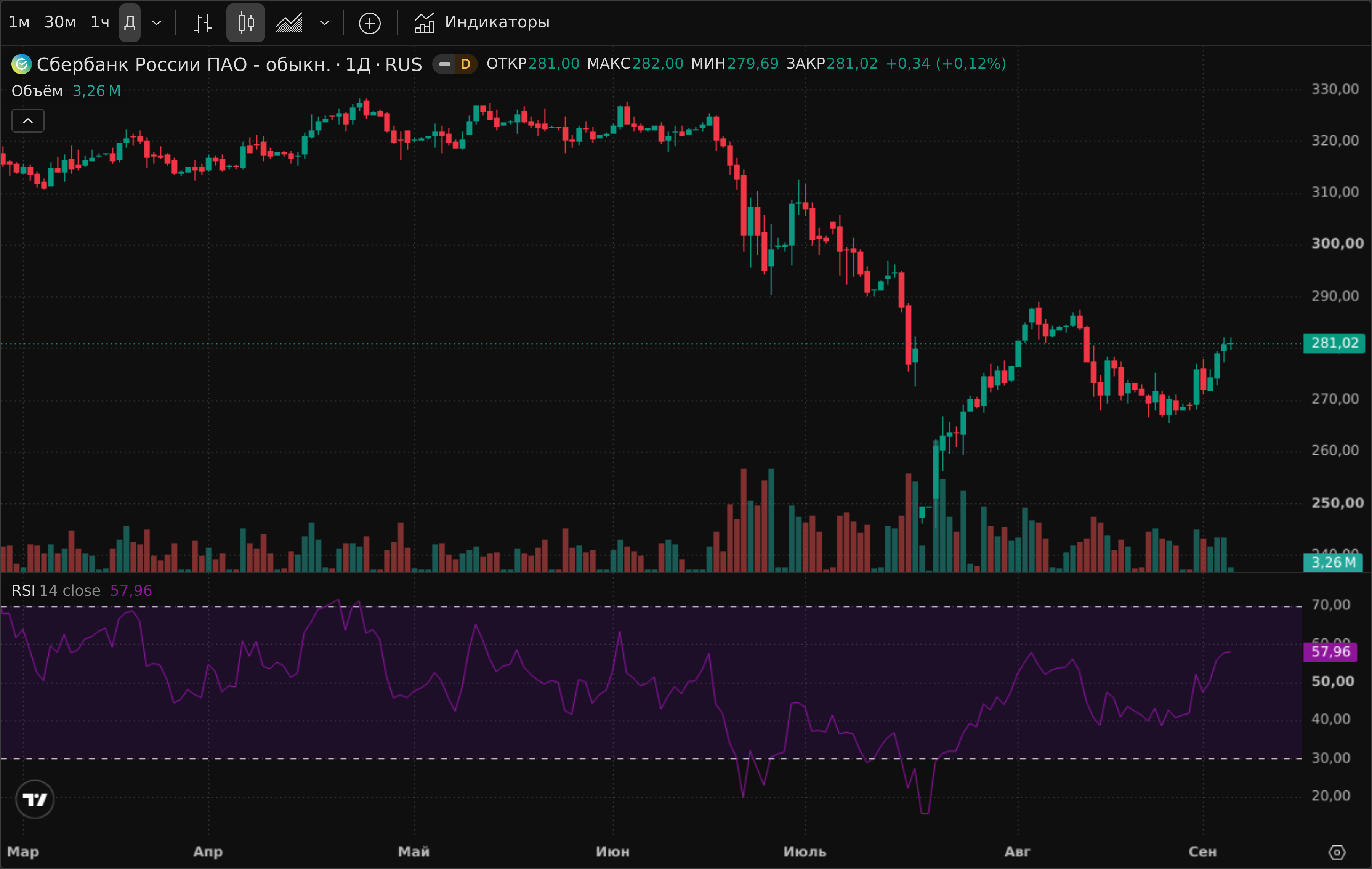
Task: Click the МАКС value 282,00
Action: coord(657,63)
